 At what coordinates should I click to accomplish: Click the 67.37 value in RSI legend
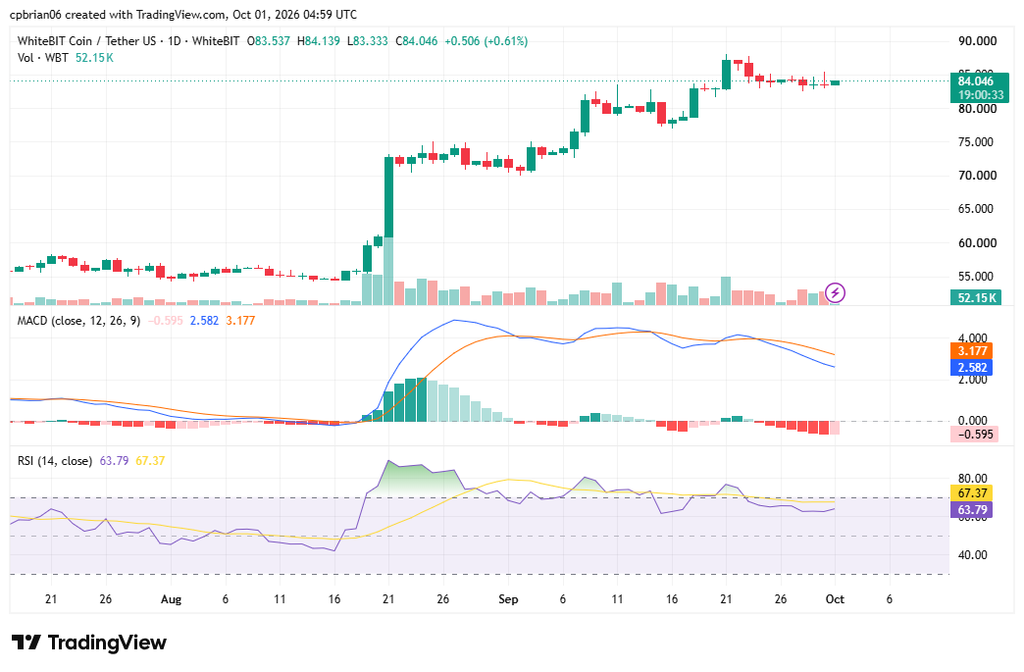click(x=150, y=461)
